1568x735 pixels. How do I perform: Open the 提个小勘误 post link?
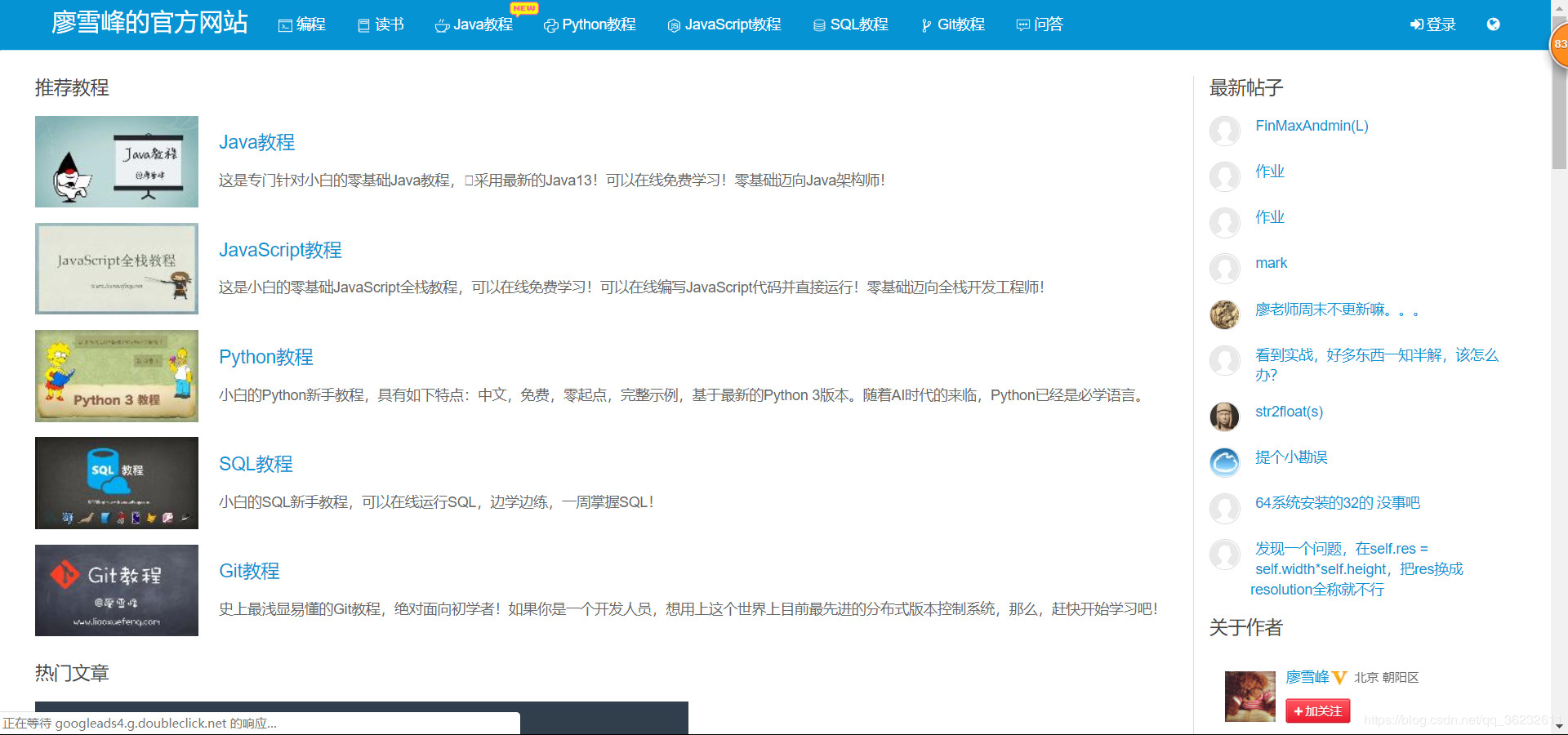click(1291, 457)
